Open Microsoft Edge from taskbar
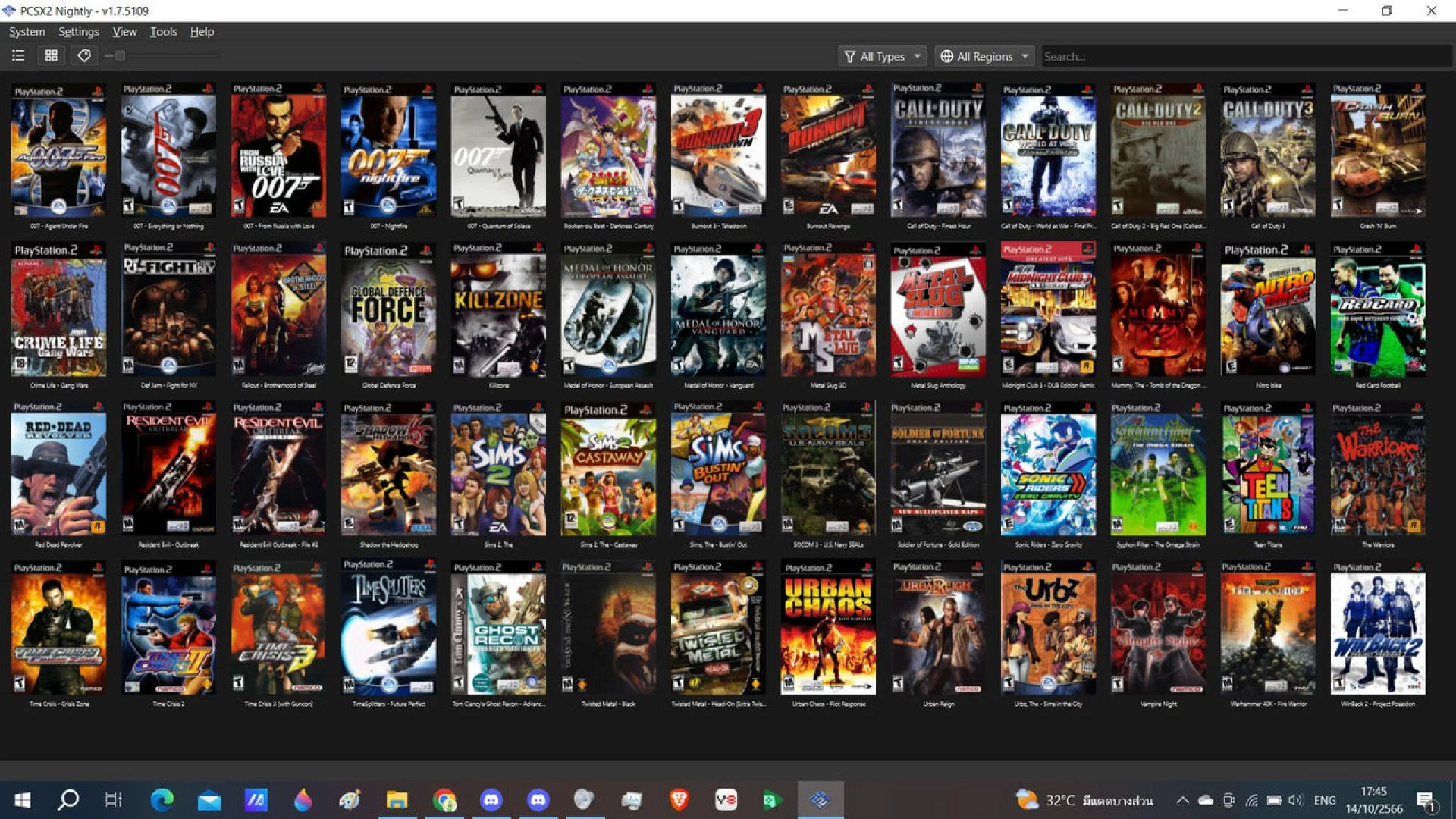Viewport: 1456px width, 819px height. pos(162,799)
